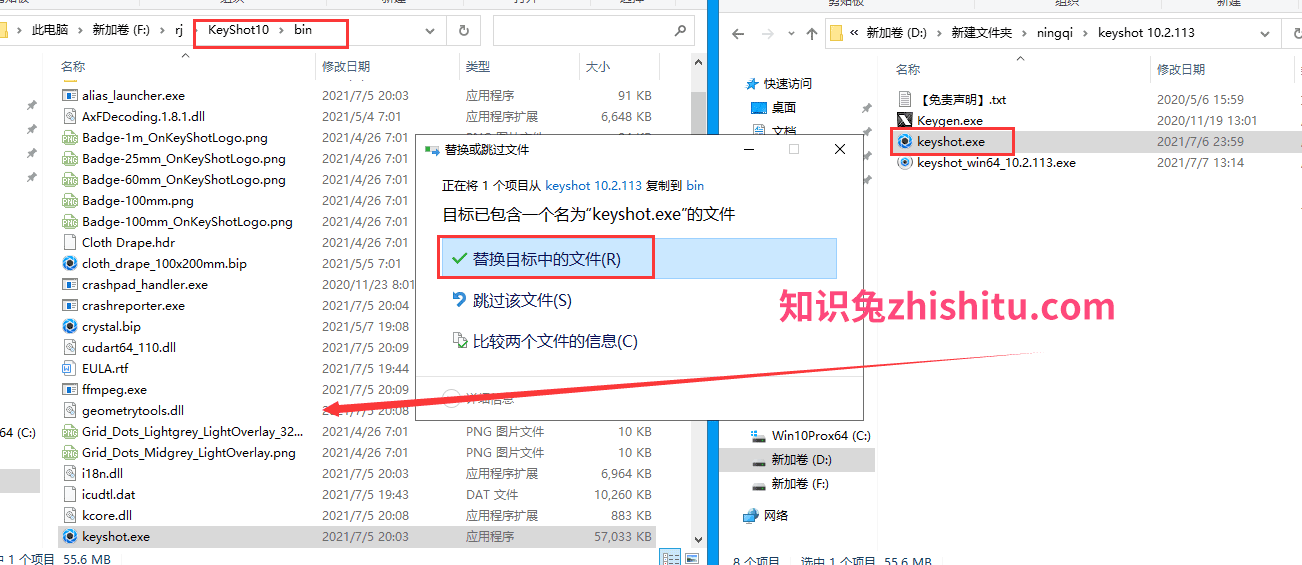Focus the search box in left Explorer window

[x=593, y=31]
